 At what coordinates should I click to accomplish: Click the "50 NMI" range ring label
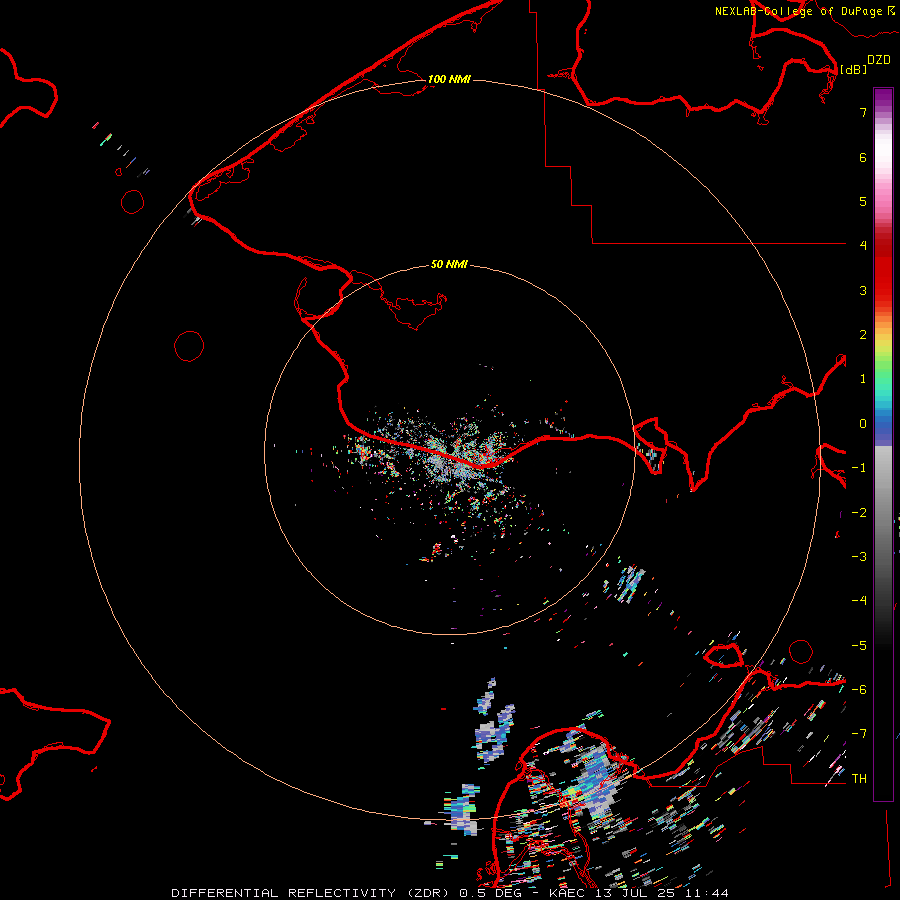449,264
